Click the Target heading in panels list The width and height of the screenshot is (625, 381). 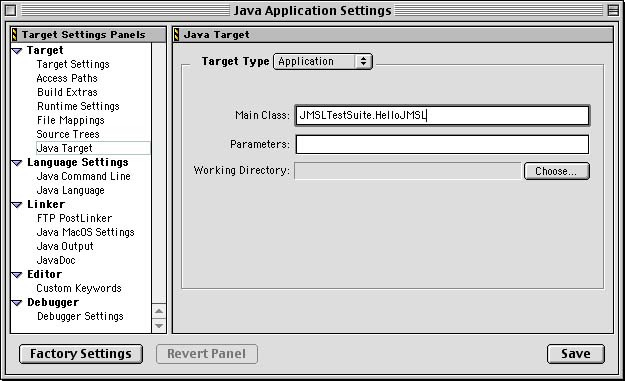[x=45, y=50]
